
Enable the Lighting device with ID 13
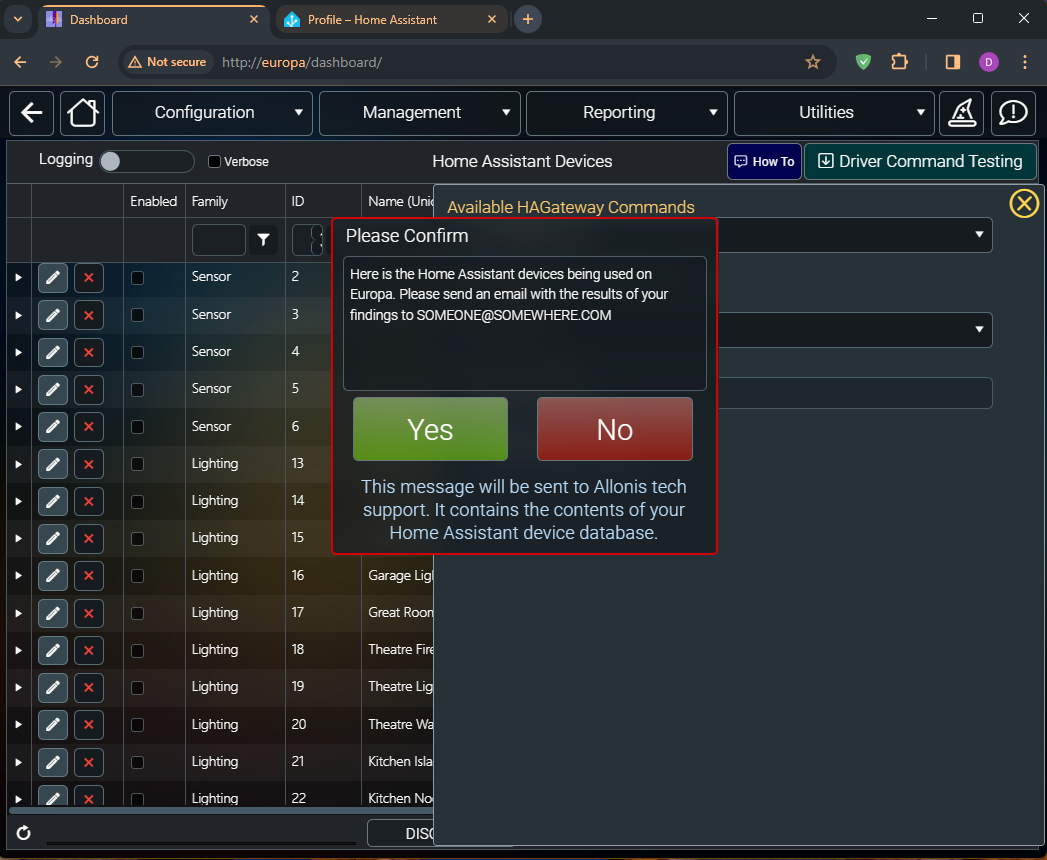click(138, 464)
